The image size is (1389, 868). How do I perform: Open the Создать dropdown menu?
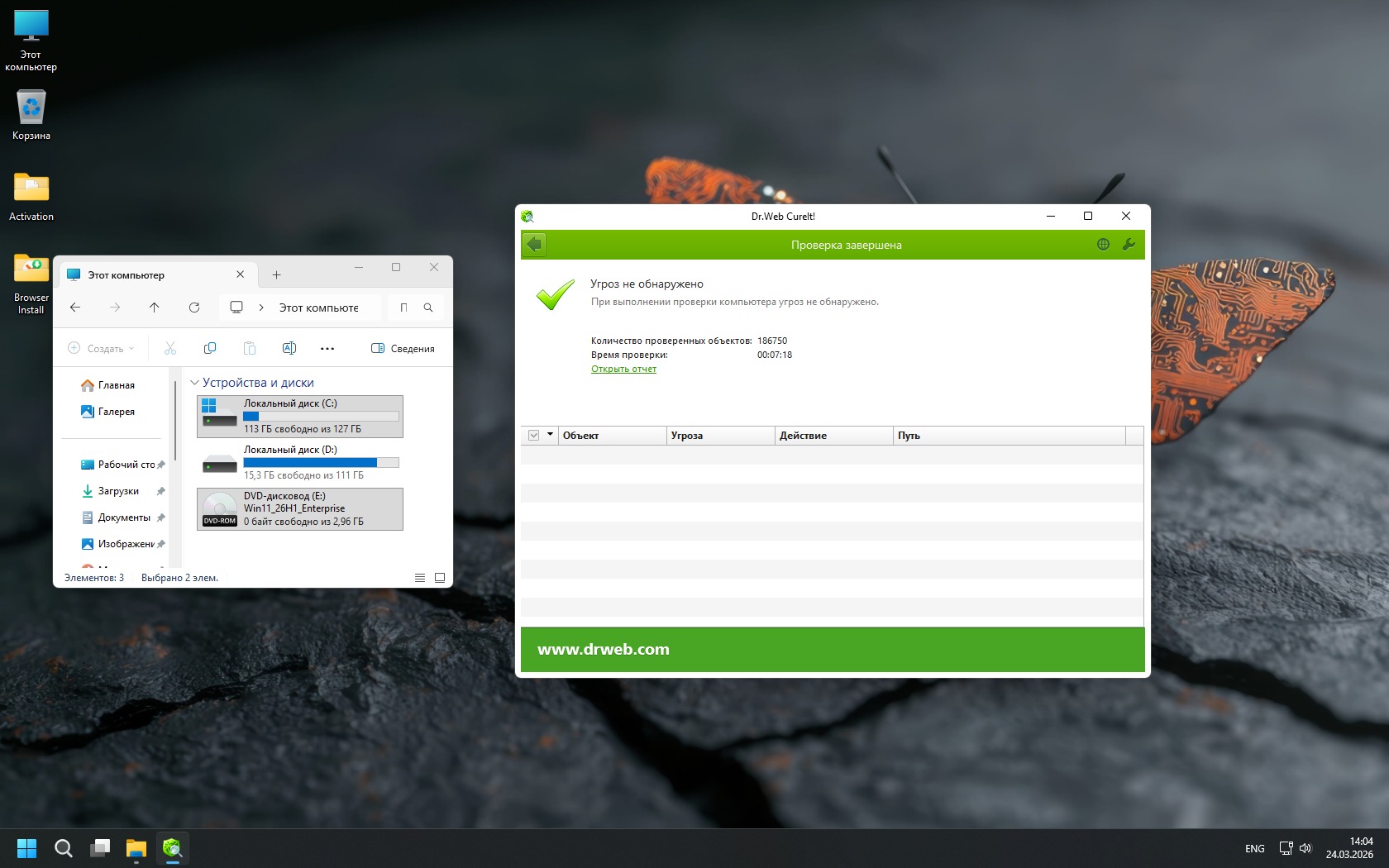click(102, 349)
